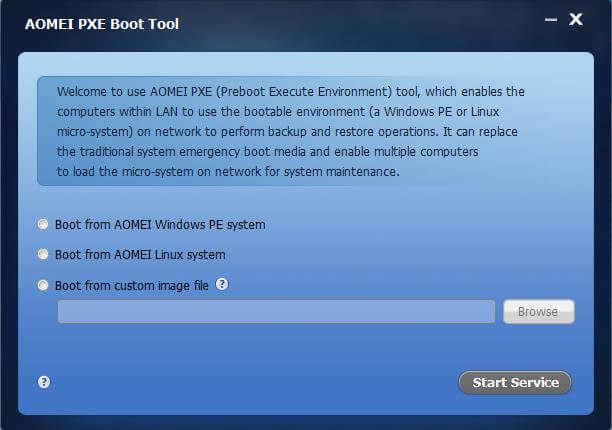Click the 'the traditional system emergency boot media' line
This screenshot has height=430, width=612.
pos(267,151)
